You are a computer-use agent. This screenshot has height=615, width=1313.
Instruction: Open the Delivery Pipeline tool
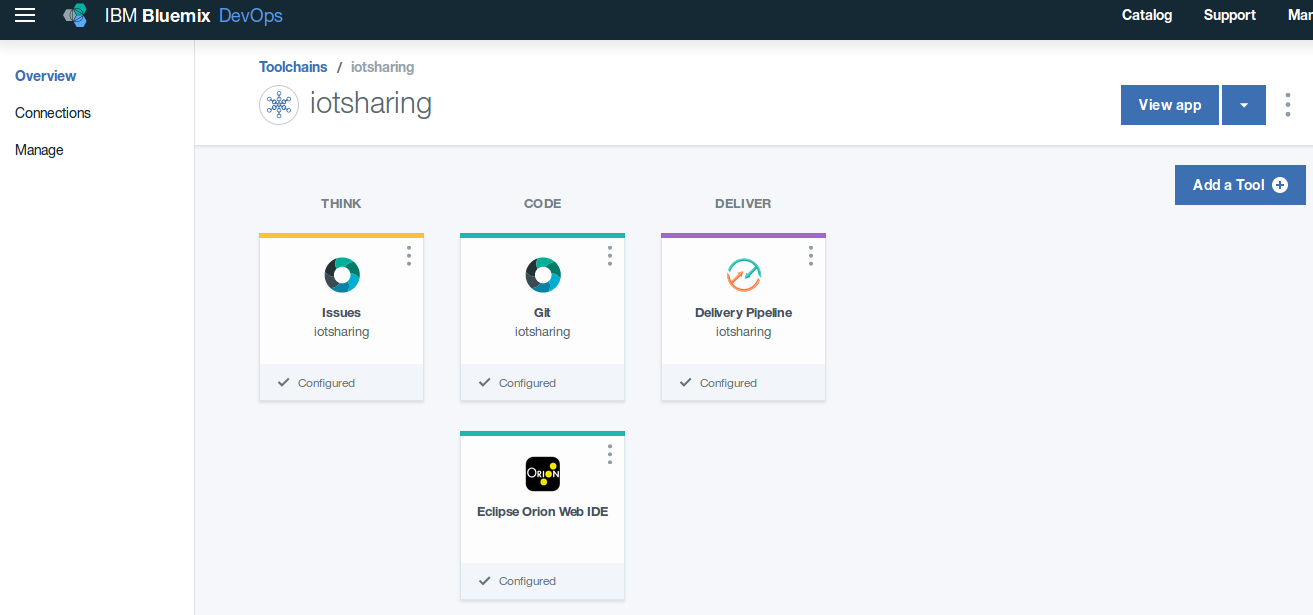tap(743, 295)
